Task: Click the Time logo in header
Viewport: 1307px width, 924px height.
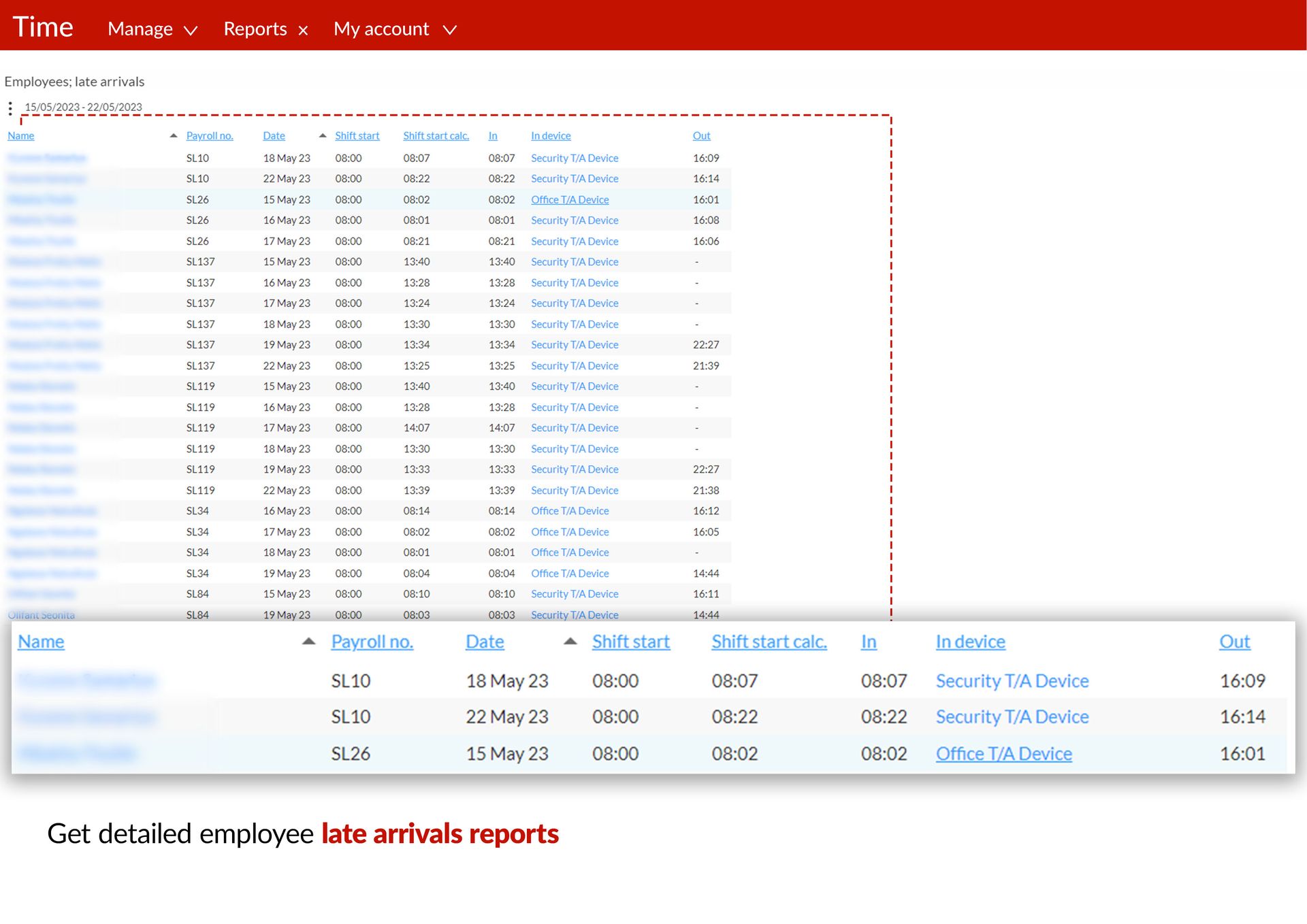Action: point(43,27)
